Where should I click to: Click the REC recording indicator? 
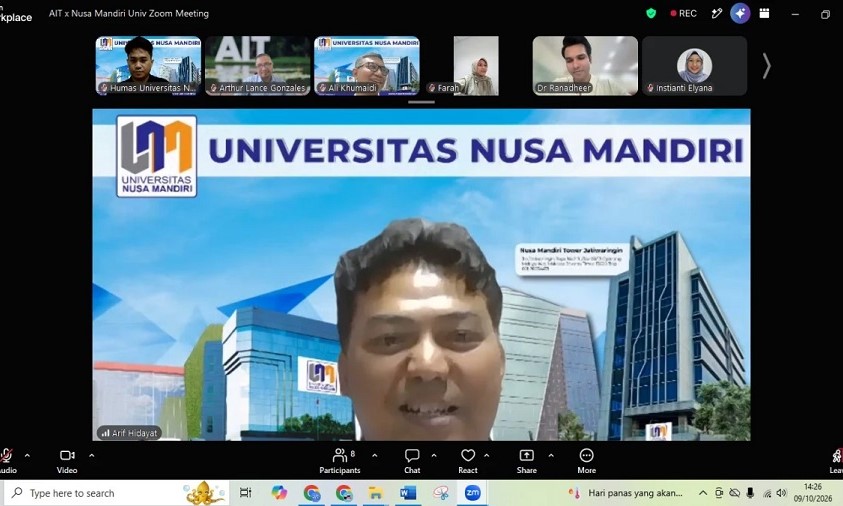[x=683, y=13]
